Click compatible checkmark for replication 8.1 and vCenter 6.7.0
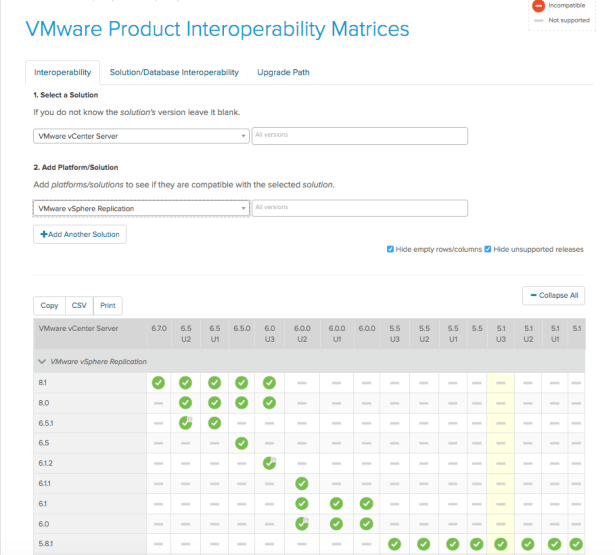This screenshot has width=615, height=555. (158, 382)
